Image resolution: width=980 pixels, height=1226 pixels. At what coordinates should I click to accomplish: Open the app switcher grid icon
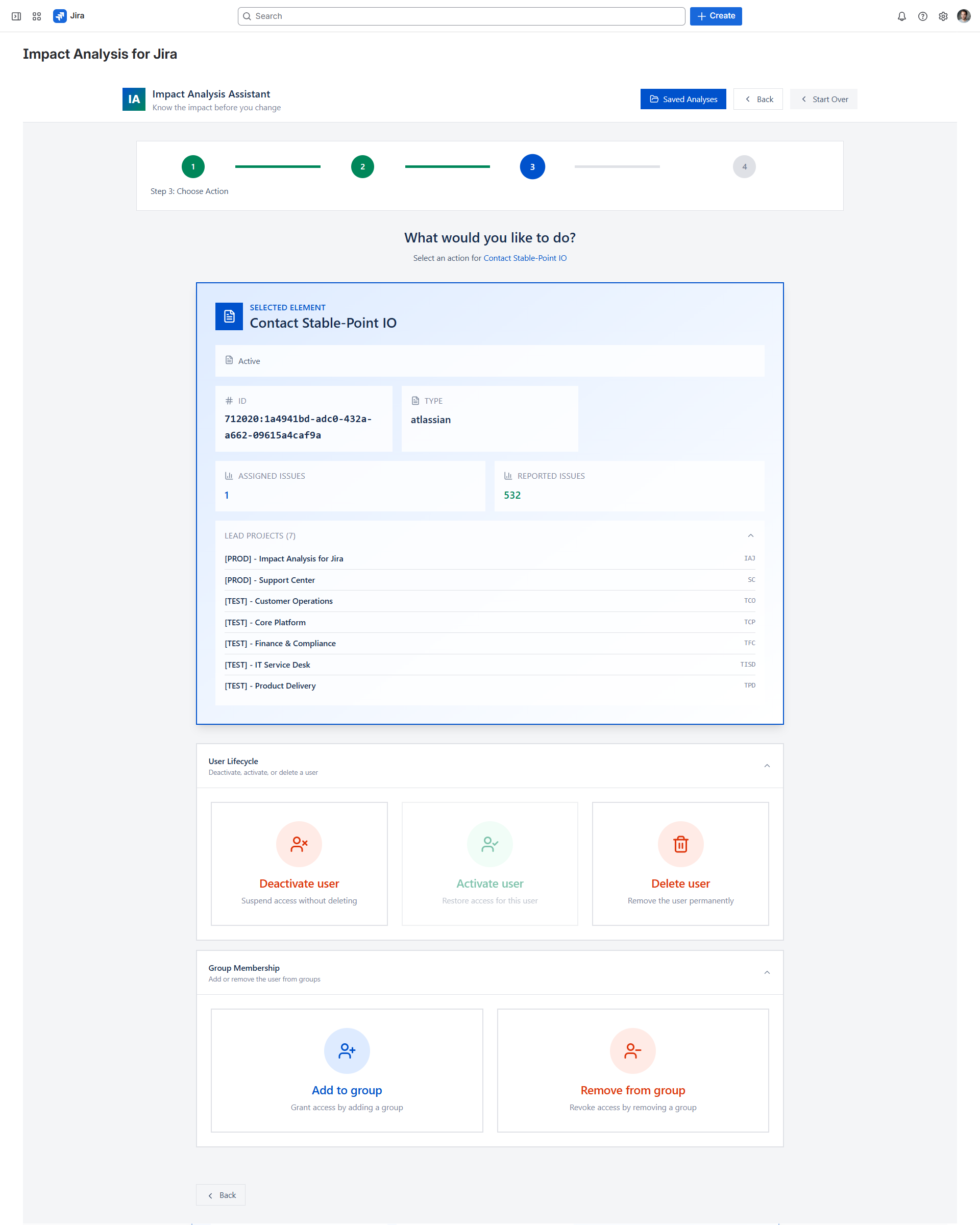[37, 16]
